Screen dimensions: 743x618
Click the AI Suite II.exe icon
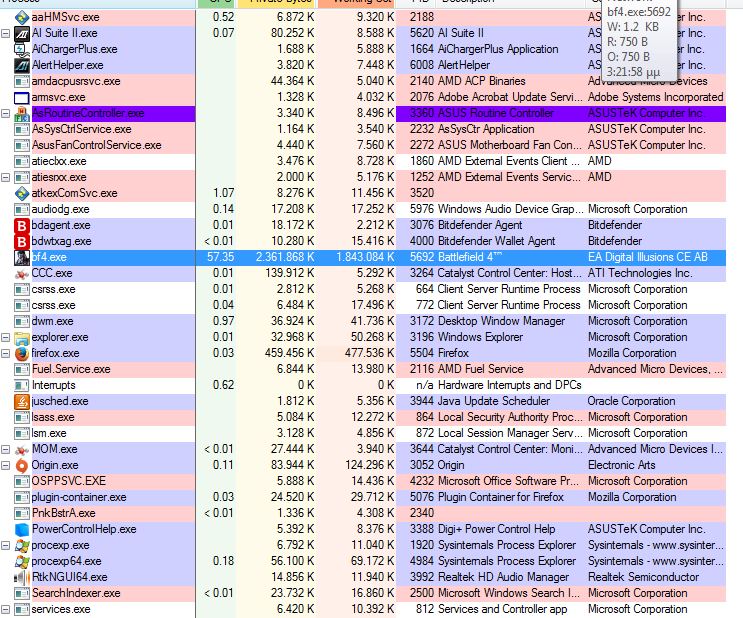pos(22,33)
